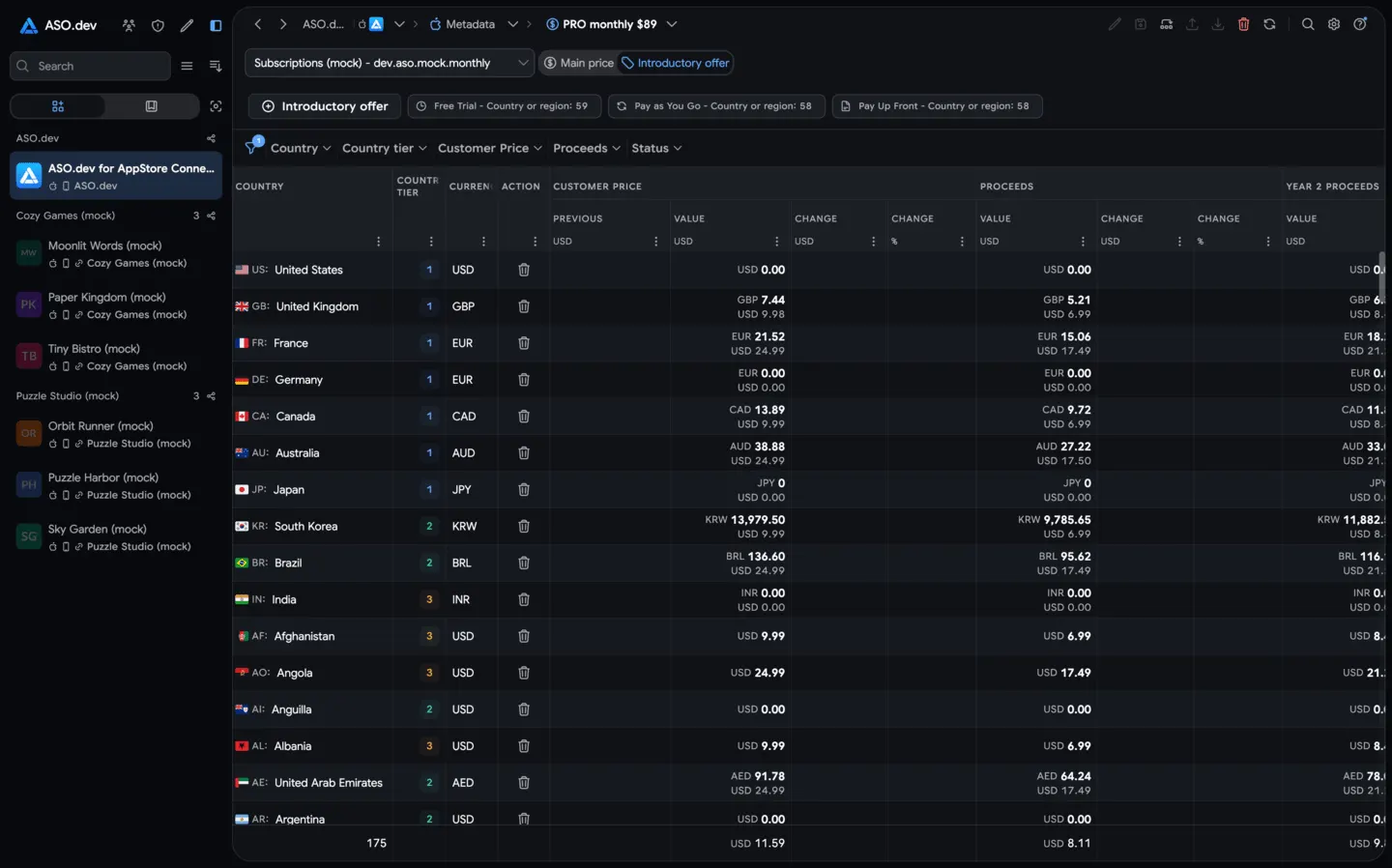This screenshot has height=868, width=1392.
Task: Open the help question-mark icon
Action: click(x=1360, y=24)
